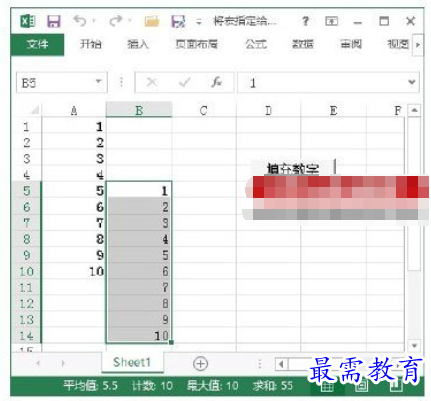Save workbook with the floppy disk icon
Image resolution: width=431 pixels, height=401 pixels.
[53, 22]
